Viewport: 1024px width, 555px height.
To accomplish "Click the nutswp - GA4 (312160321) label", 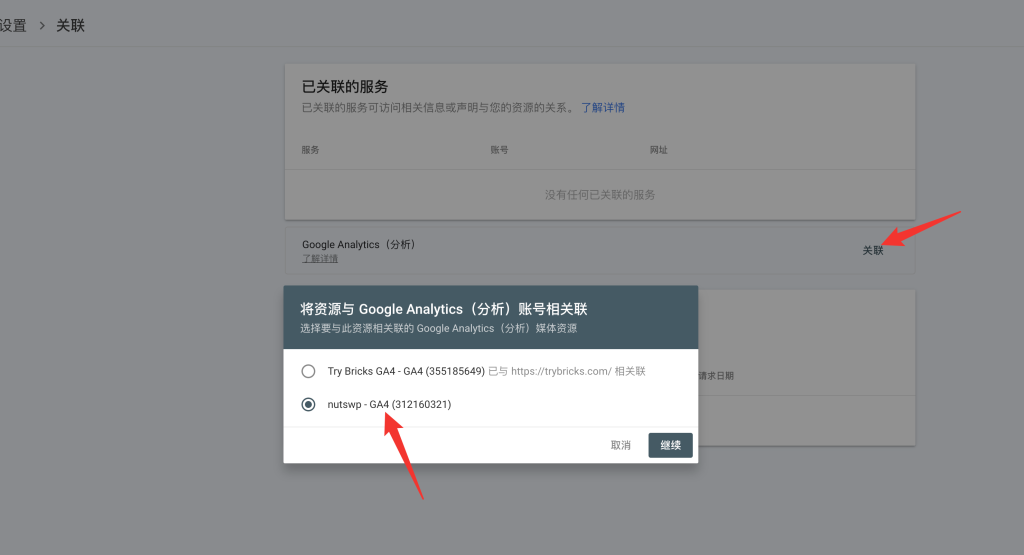I will tap(389, 405).
